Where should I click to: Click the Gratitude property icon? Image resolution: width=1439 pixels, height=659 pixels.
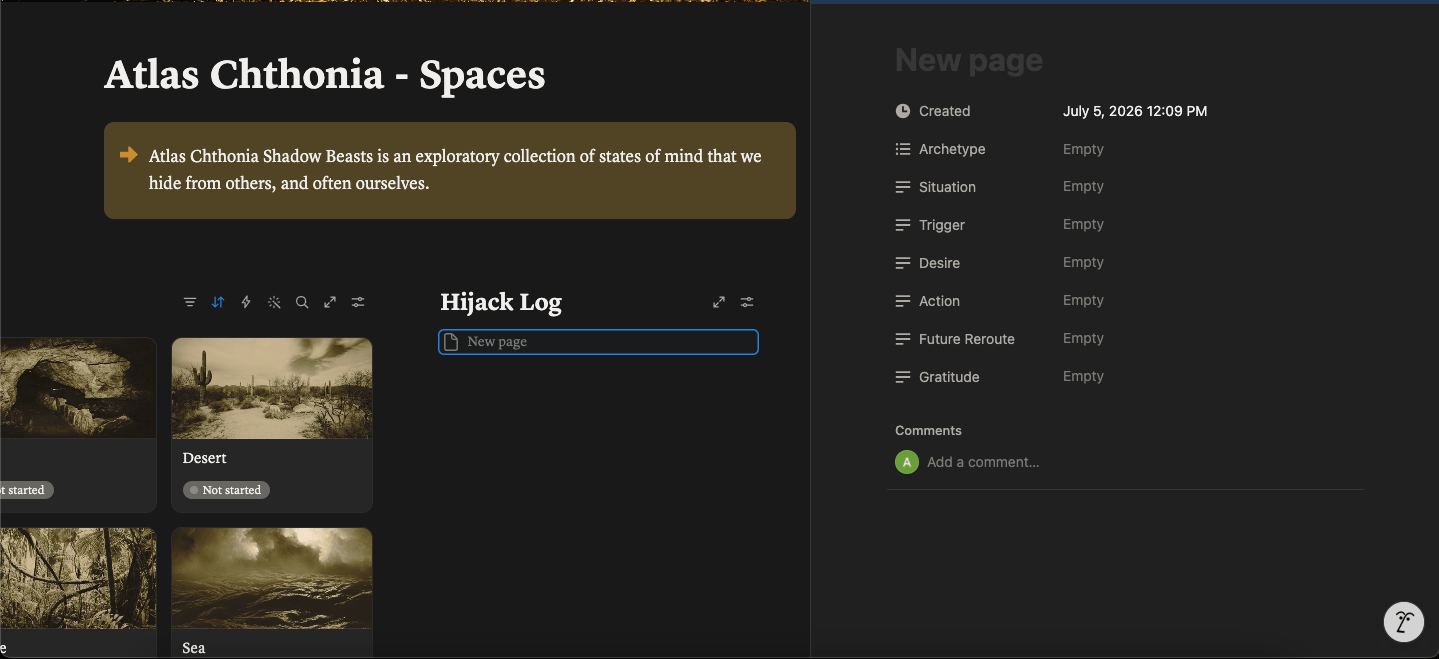pos(903,377)
